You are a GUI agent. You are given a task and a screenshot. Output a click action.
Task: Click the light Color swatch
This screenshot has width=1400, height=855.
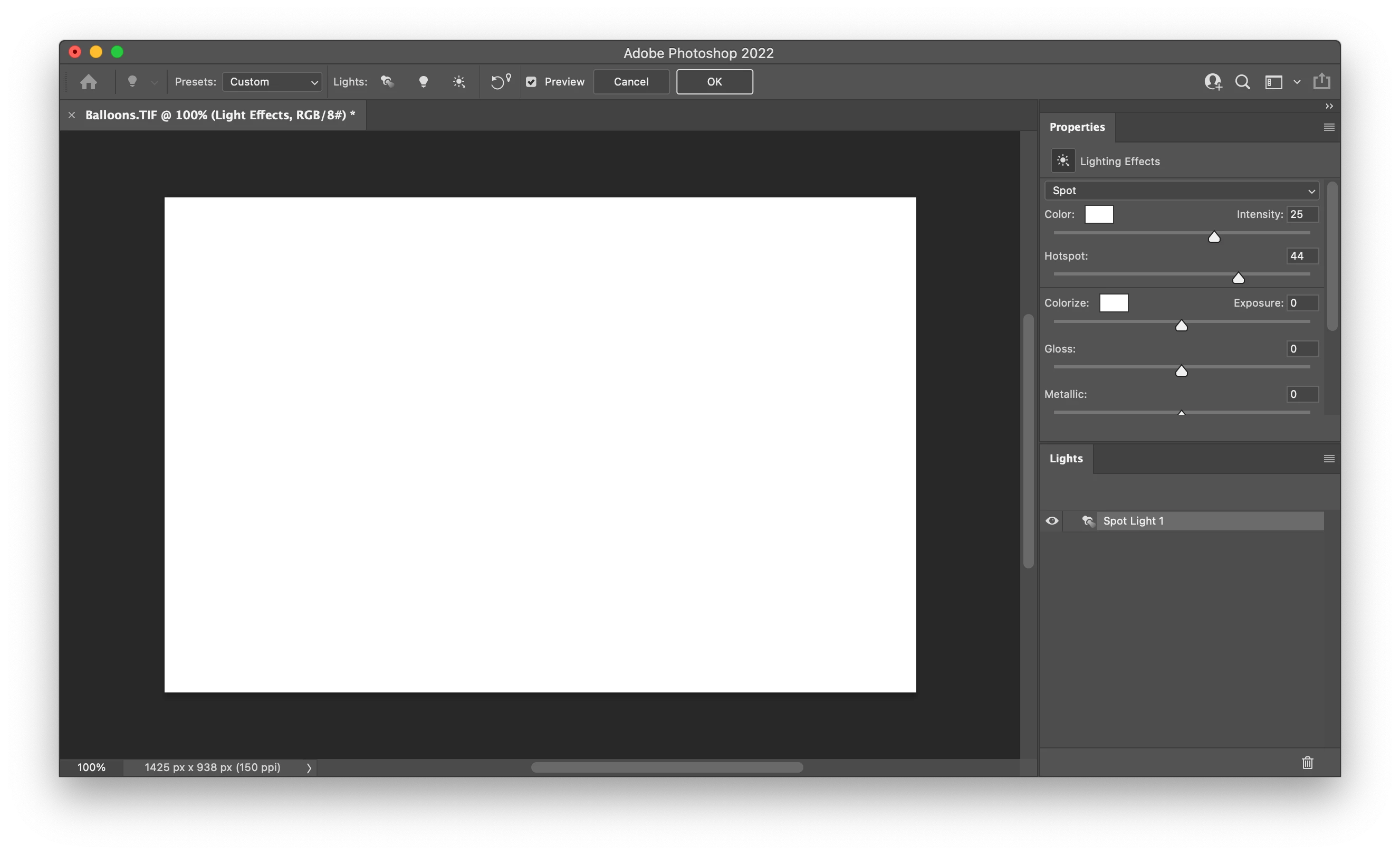1098,214
